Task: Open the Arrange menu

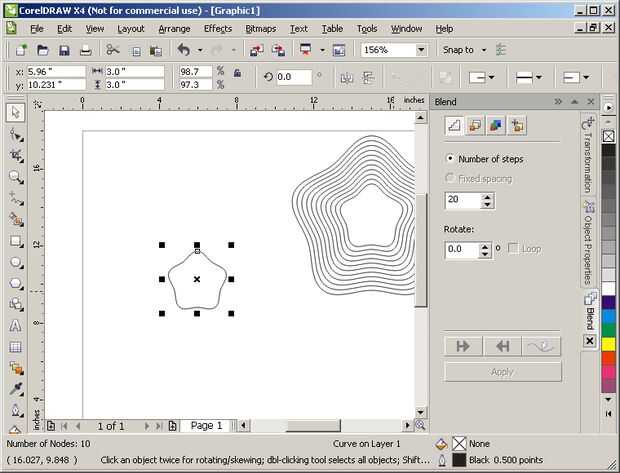Action: 174,29
